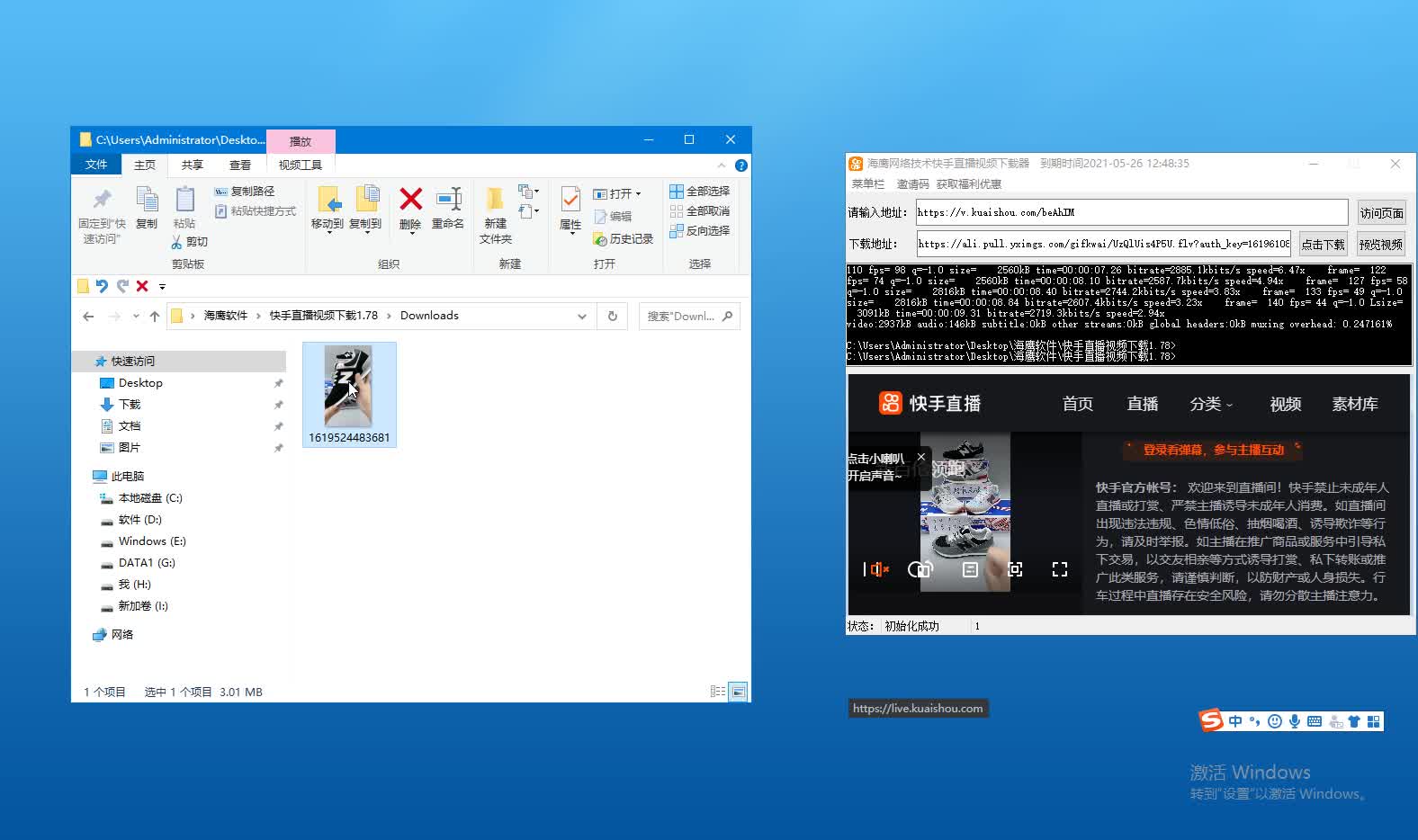
Task: Close the 点击小喇叭 sound tip popup
Action: click(920, 458)
